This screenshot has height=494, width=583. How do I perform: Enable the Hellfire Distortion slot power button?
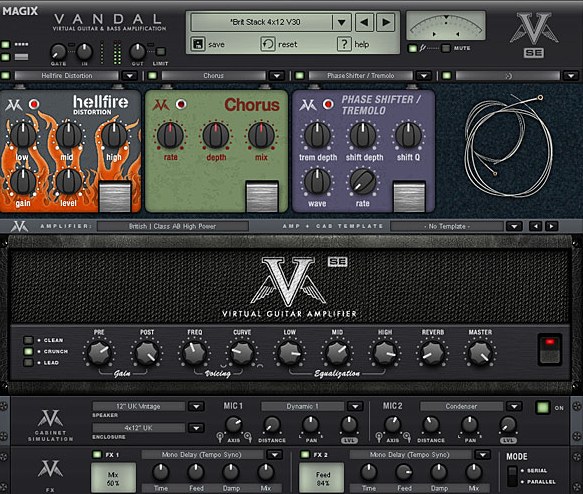coord(5,76)
